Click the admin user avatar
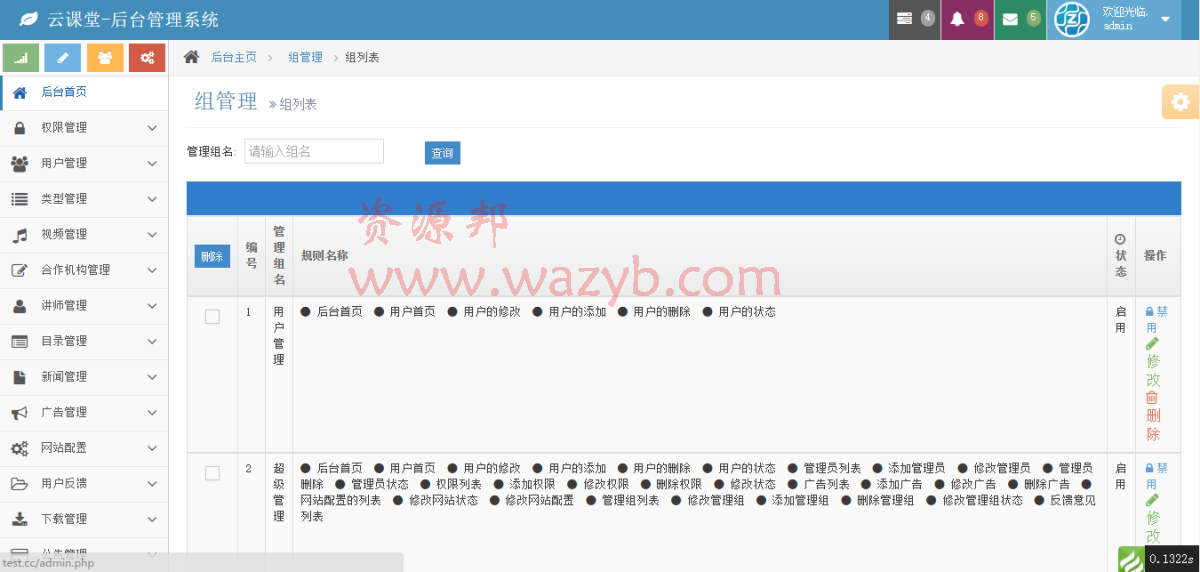 (x=1072, y=19)
